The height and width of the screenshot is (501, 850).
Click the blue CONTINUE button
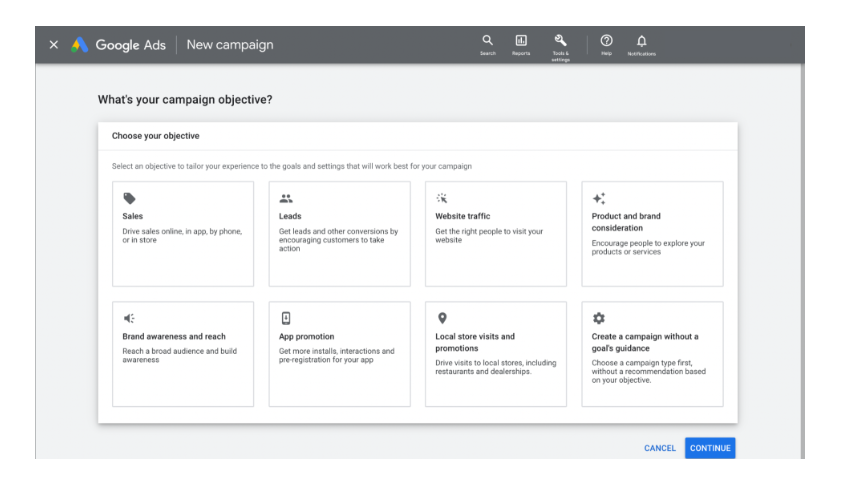[x=710, y=448]
